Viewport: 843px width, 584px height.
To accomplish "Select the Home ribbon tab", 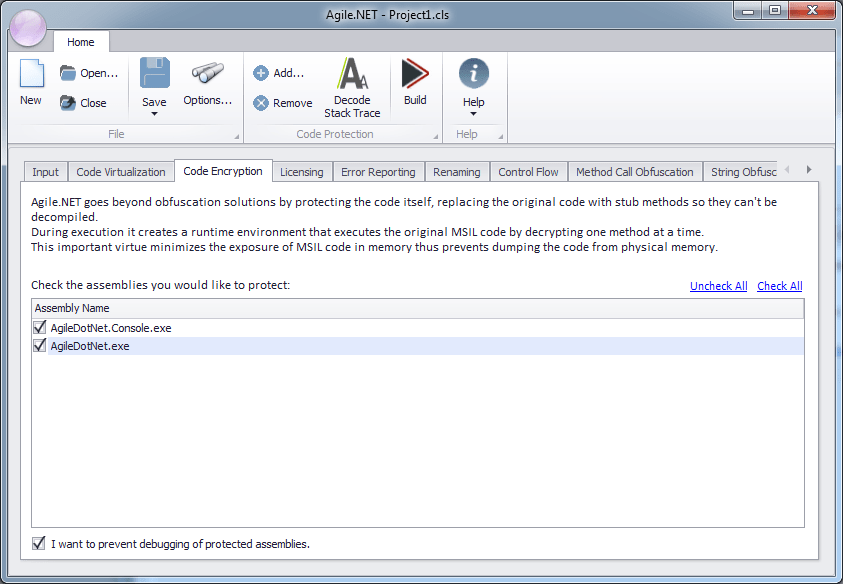I will tap(81, 42).
